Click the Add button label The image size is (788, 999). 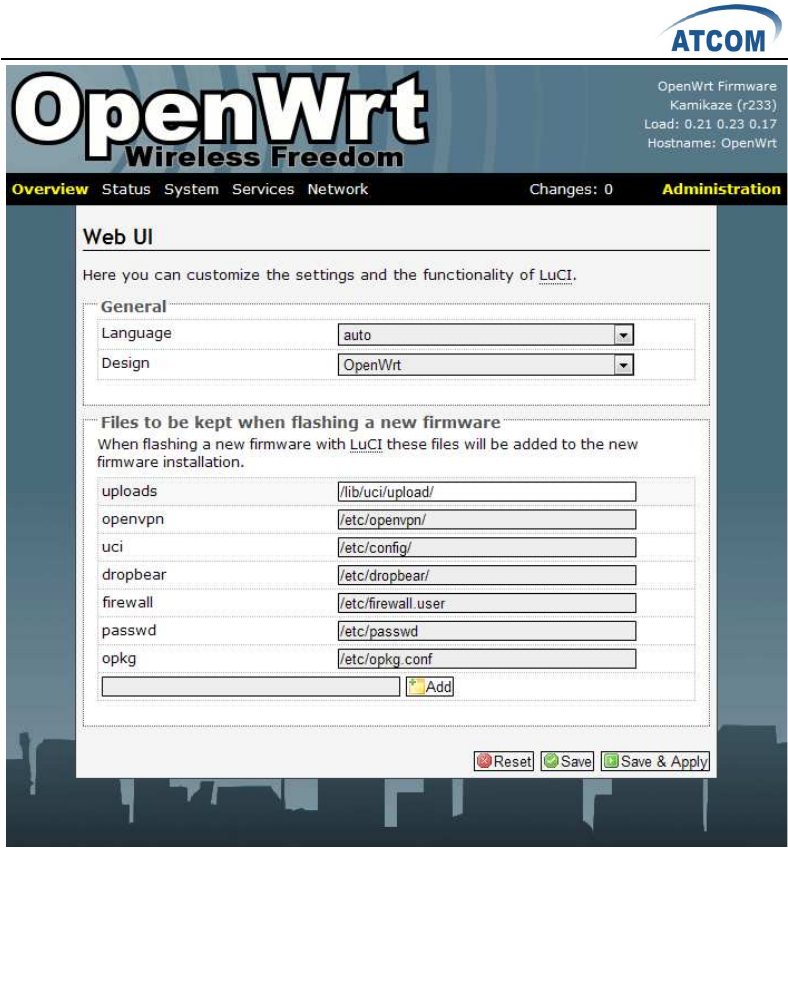click(x=438, y=687)
